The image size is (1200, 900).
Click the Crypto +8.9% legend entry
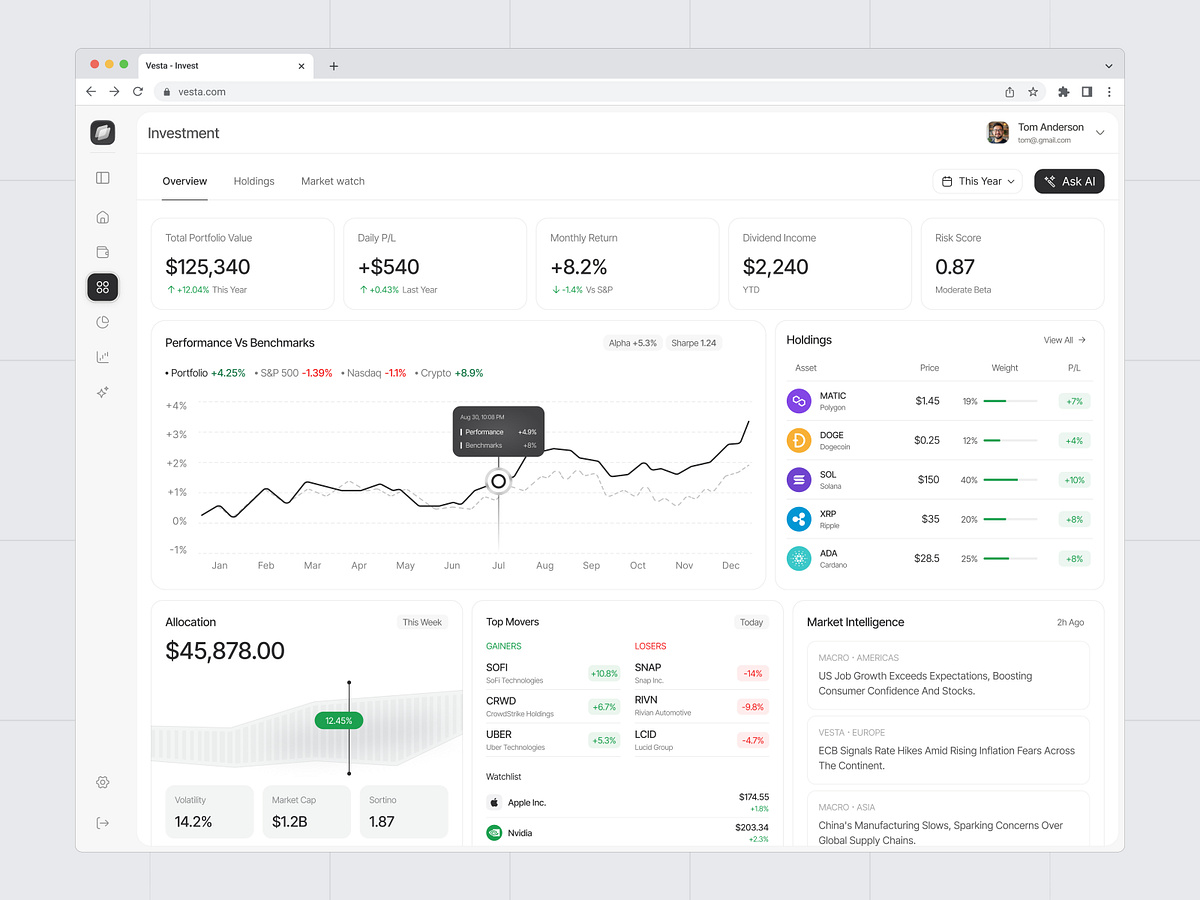point(449,373)
